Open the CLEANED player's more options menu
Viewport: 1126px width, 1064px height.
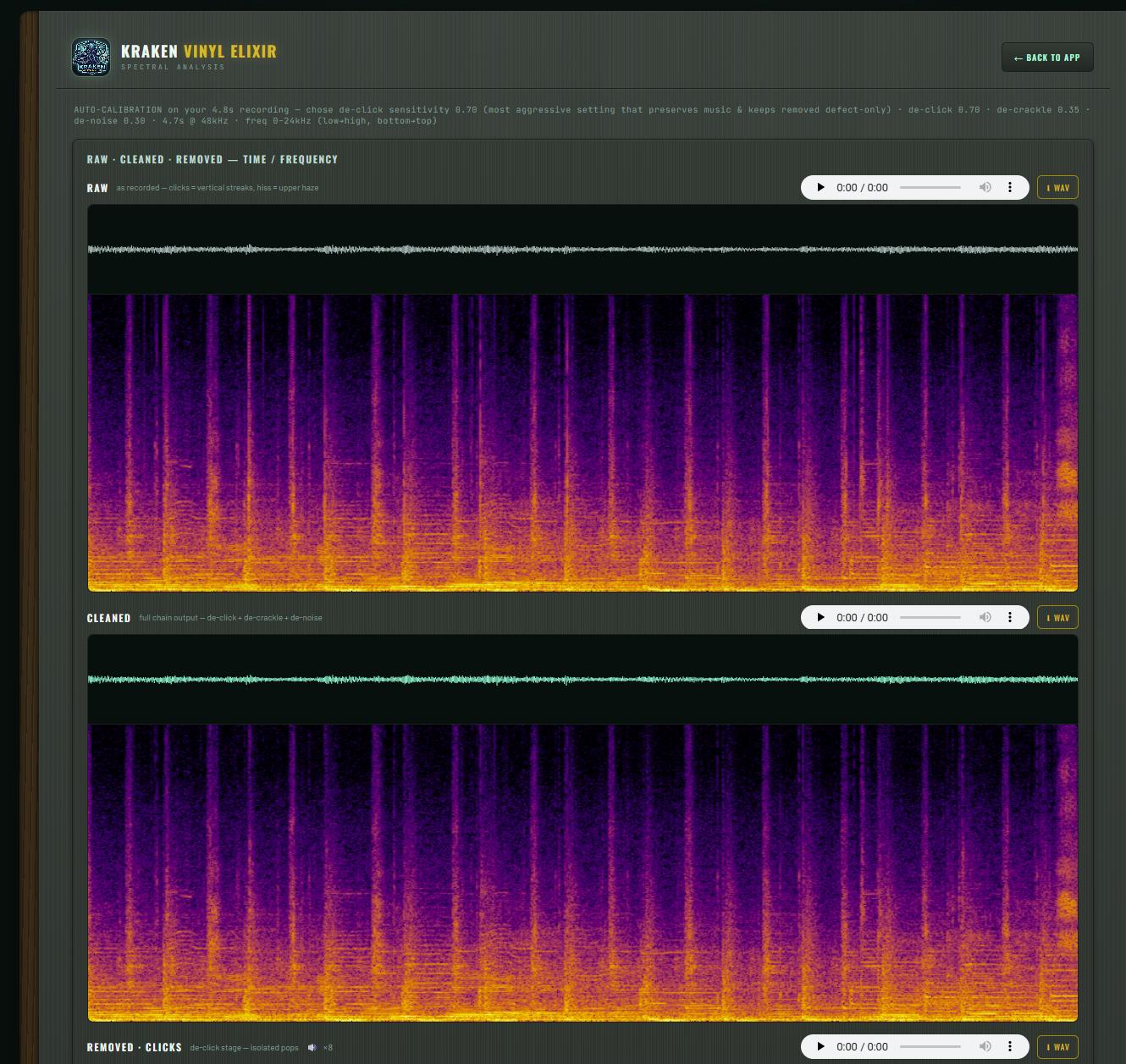click(x=1010, y=618)
